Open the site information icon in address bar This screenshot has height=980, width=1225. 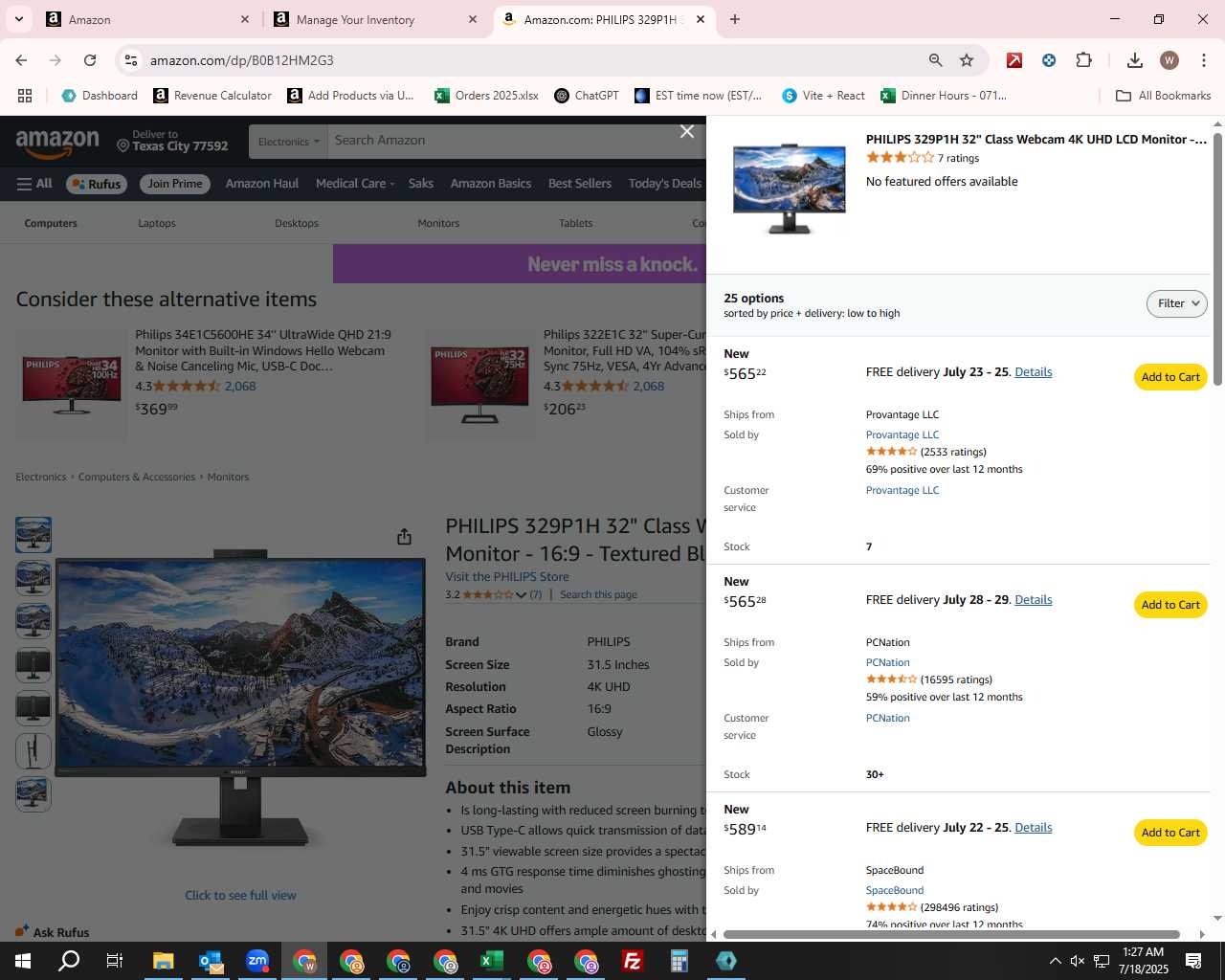[132, 60]
